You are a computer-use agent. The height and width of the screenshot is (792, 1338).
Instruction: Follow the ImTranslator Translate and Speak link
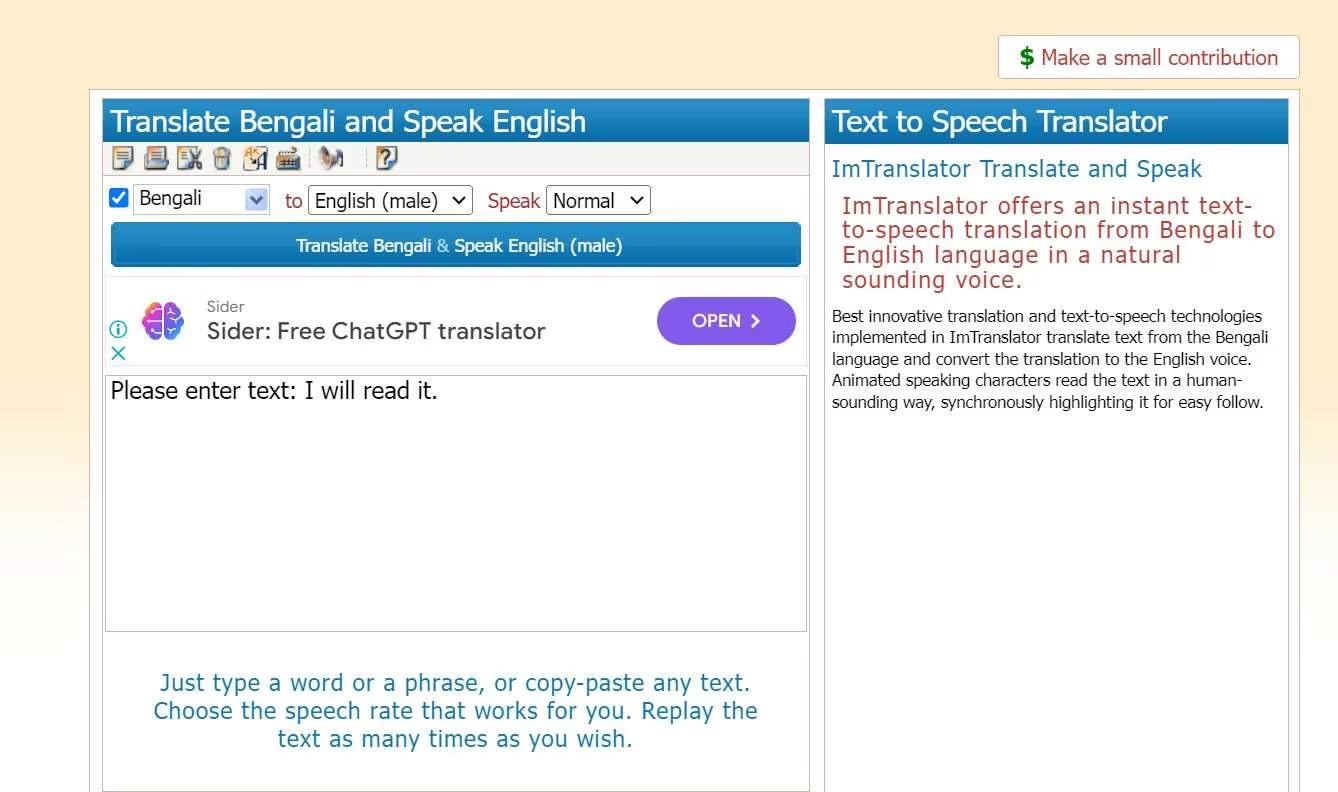click(1017, 169)
